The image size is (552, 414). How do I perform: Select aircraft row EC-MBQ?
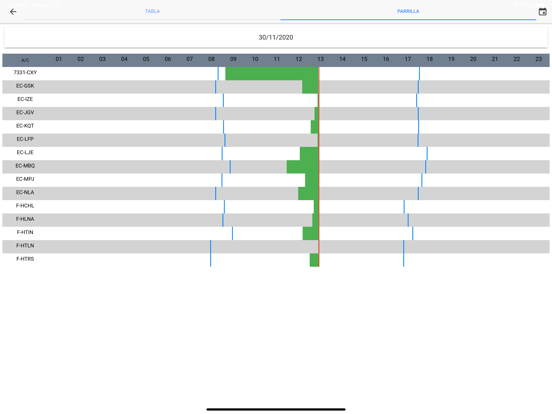coord(276,167)
